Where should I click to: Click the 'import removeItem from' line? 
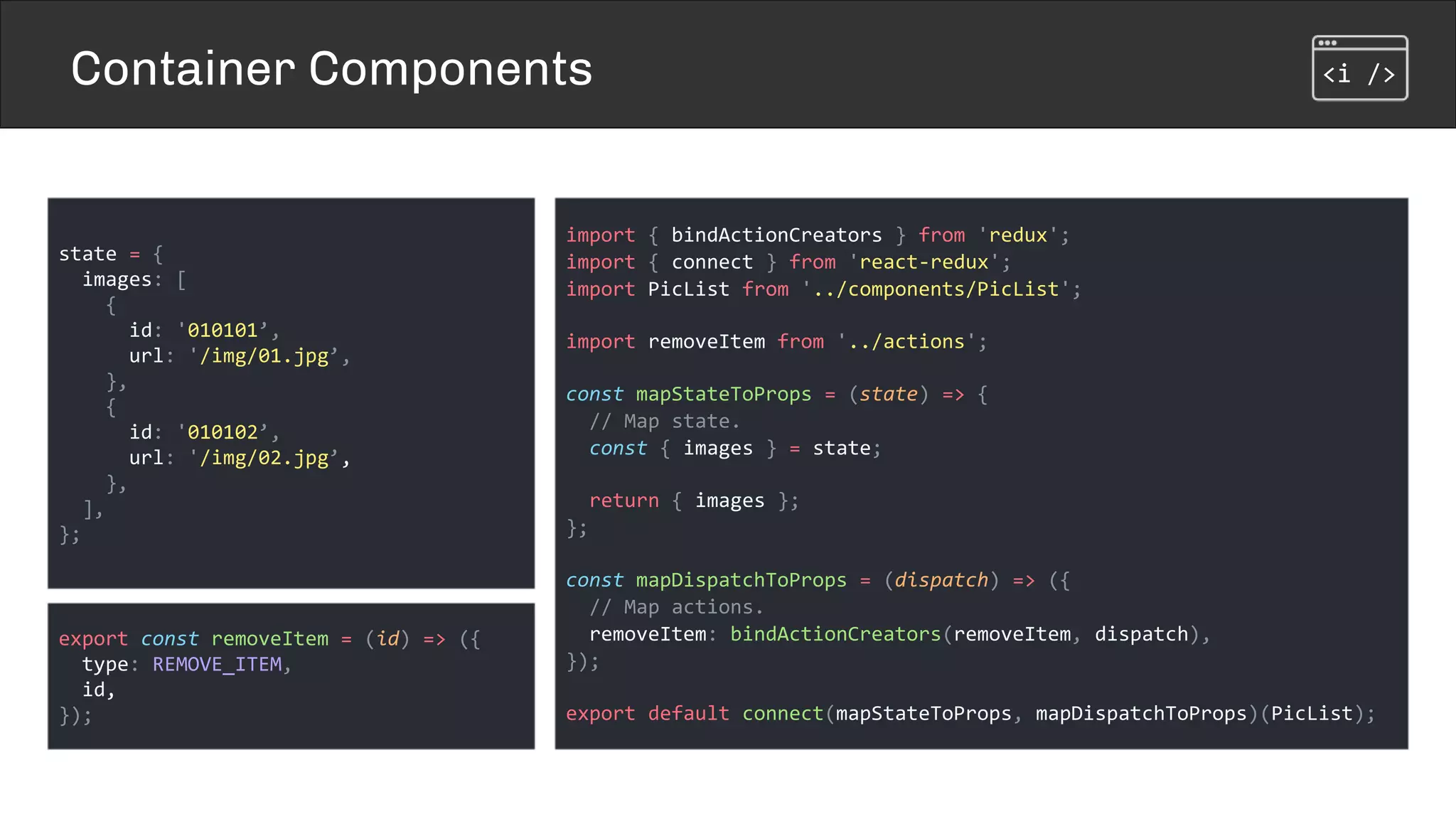point(776,341)
